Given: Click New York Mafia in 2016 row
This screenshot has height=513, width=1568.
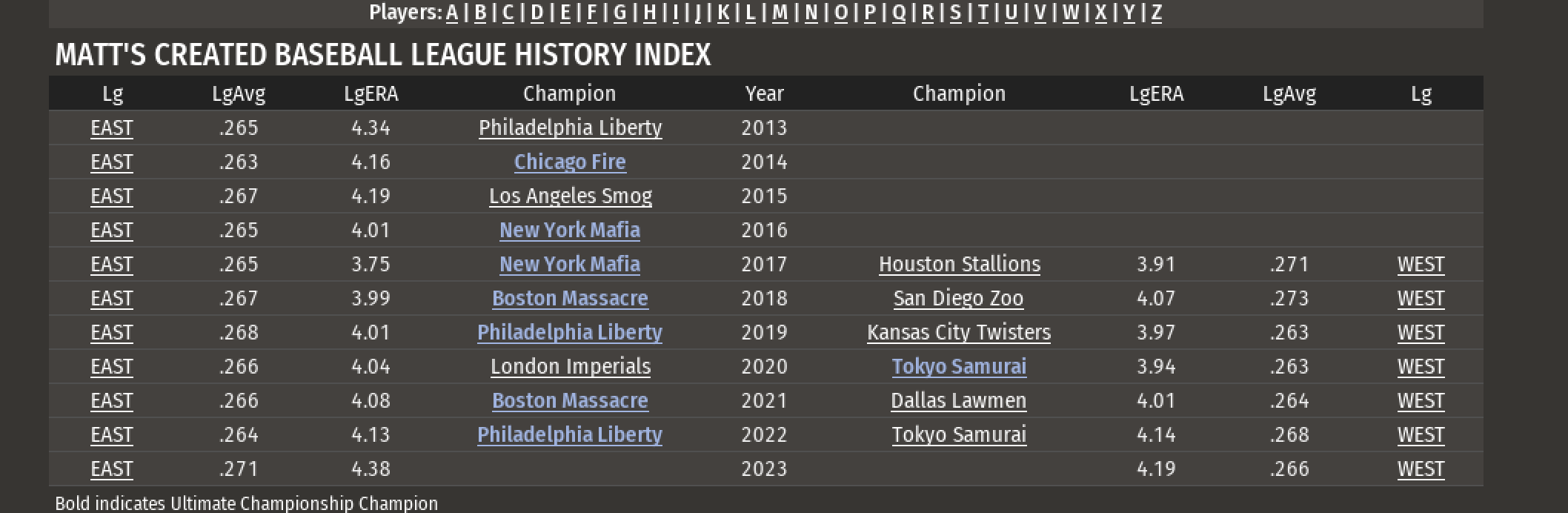Looking at the screenshot, I should click(570, 231).
